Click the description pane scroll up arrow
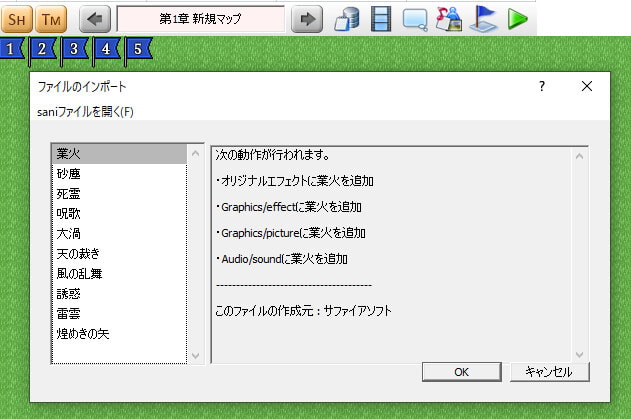The image size is (631, 419). coord(579,156)
